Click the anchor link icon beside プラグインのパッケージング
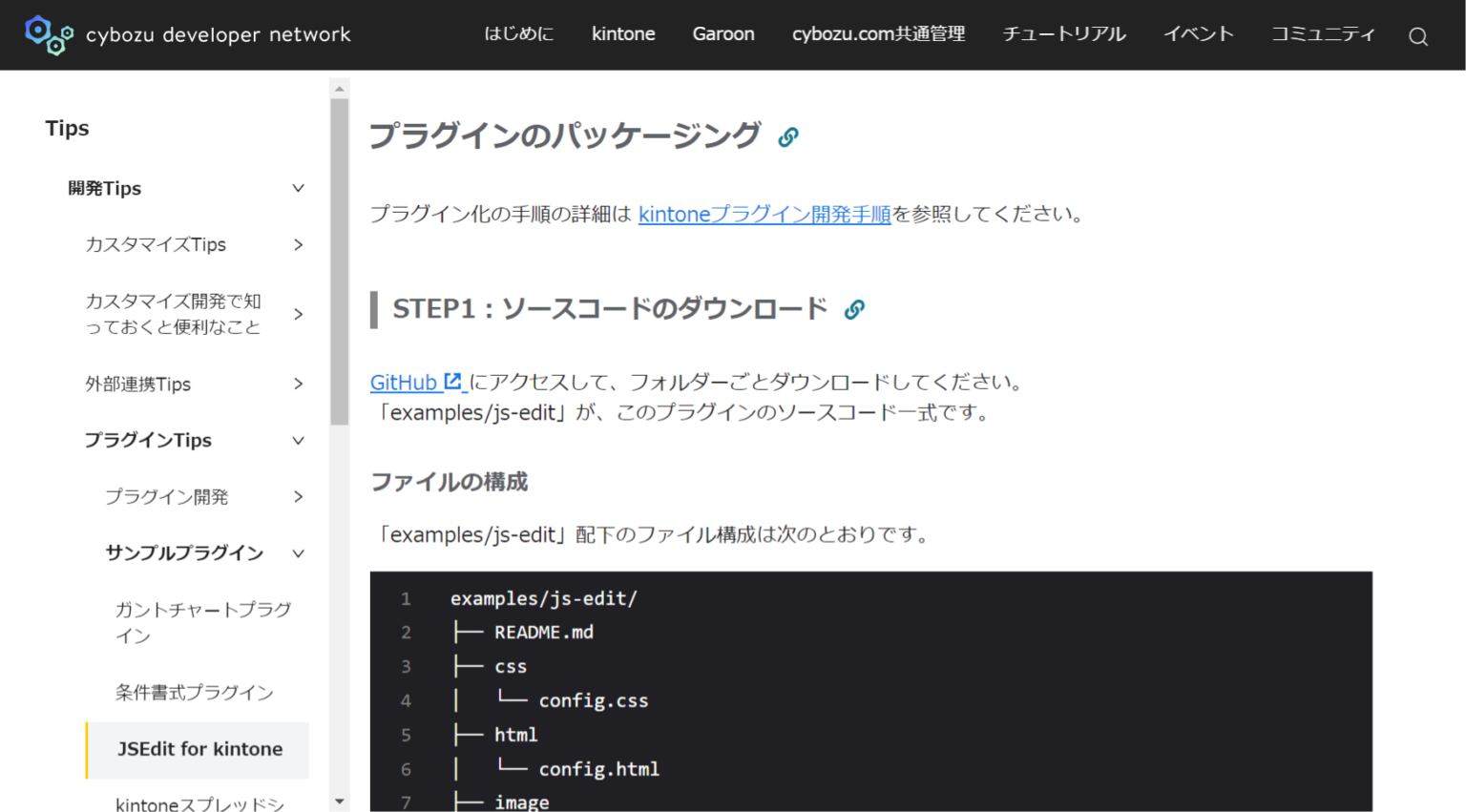Image resolution: width=1466 pixels, height=812 pixels. 788,136
